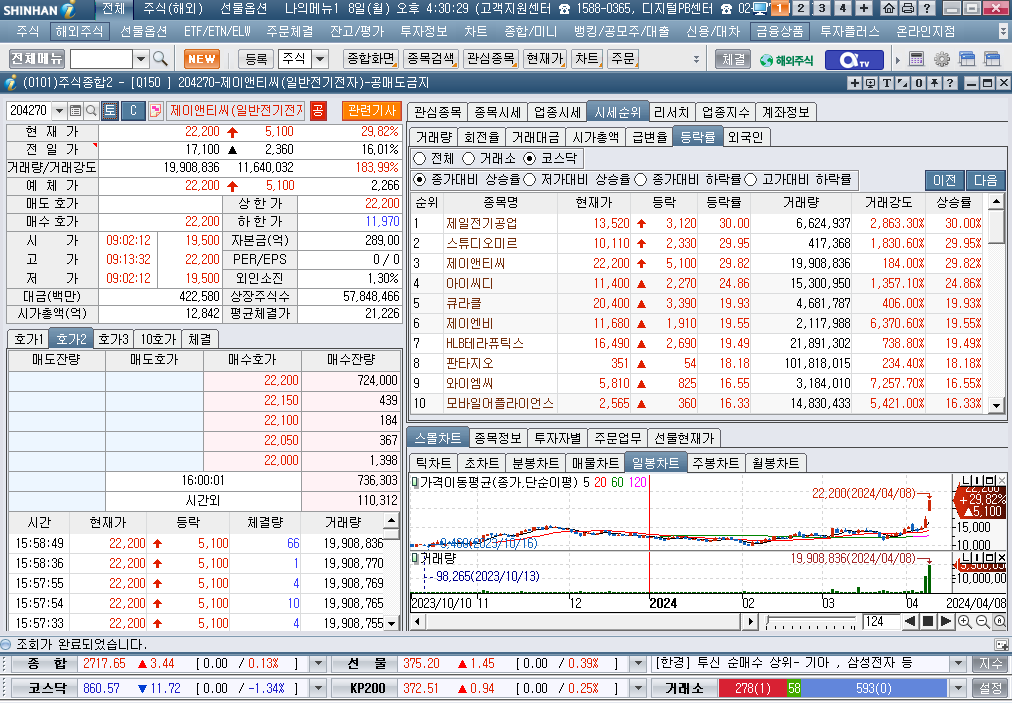Open the 주식 type dropdown in toolbar

(x=320, y=59)
